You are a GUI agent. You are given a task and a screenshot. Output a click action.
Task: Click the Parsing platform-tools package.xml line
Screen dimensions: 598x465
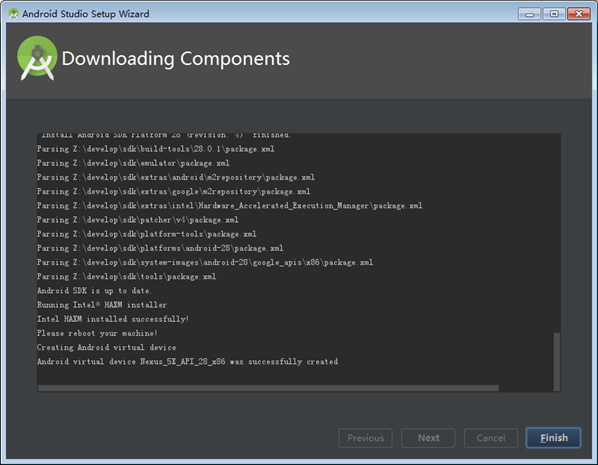point(146,234)
